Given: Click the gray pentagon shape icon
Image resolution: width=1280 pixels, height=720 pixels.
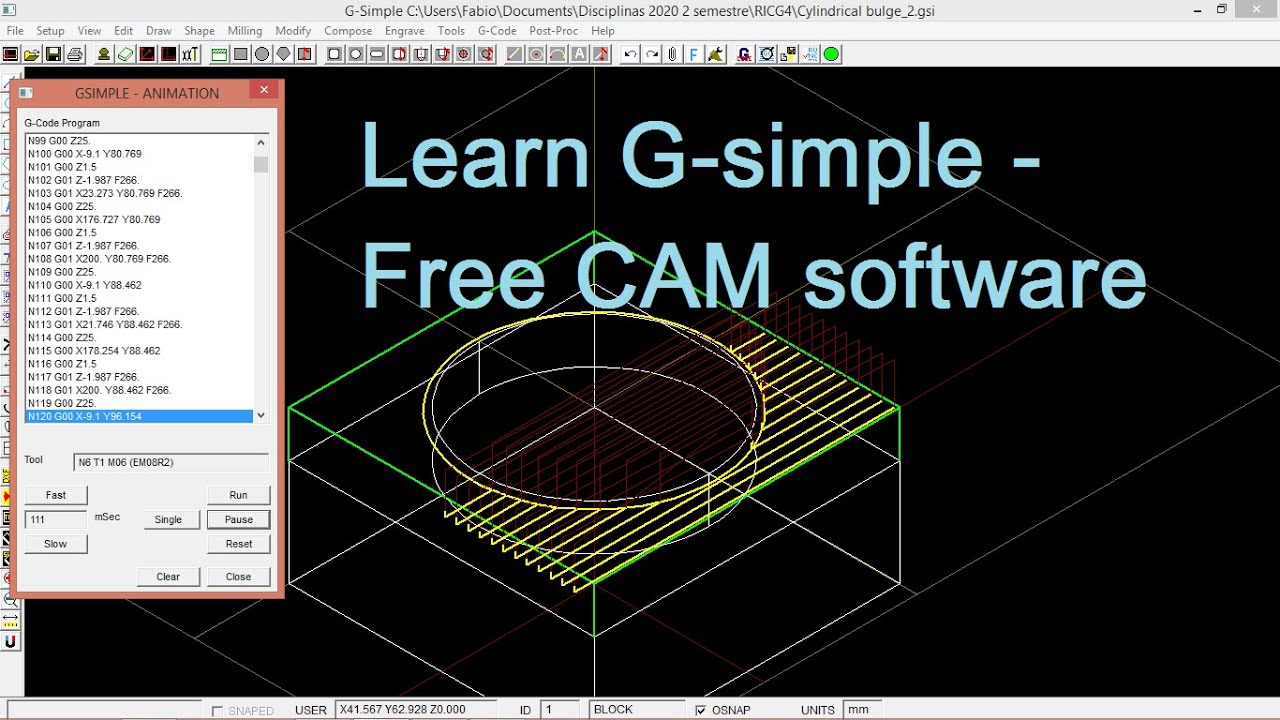Looking at the screenshot, I should (x=283, y=54).
